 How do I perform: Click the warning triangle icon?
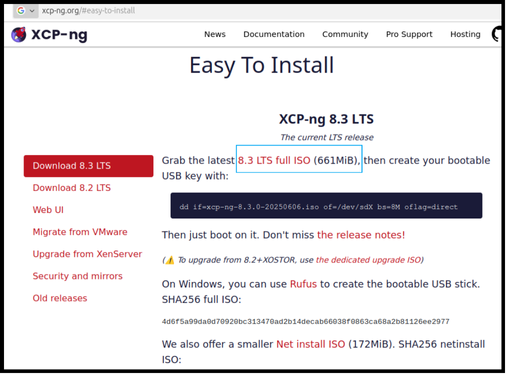pos(170,260)
